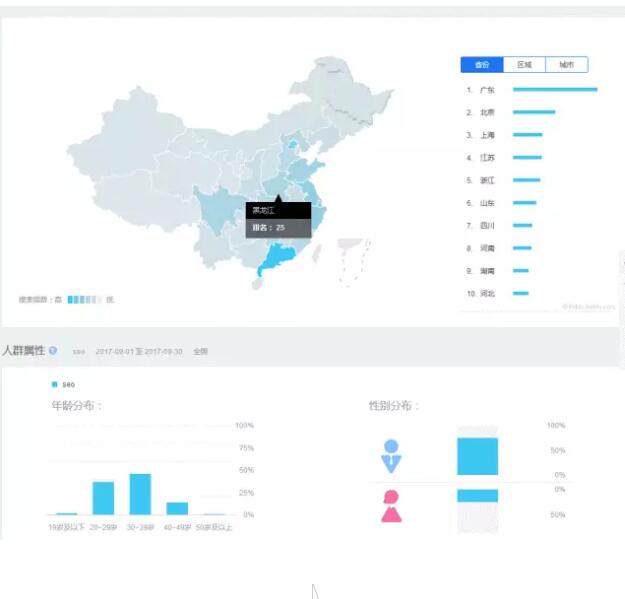Click the highlighted Guangdong province on map
Image resolution: width=625 pixels, height=599 pixels.
click(279, 257)
